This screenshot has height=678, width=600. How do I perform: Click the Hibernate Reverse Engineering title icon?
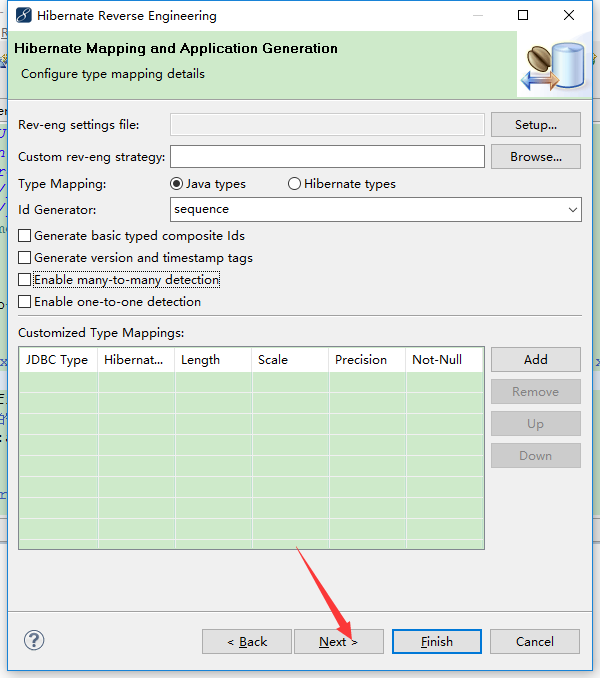pyautogui.click(x=23, y=15)
